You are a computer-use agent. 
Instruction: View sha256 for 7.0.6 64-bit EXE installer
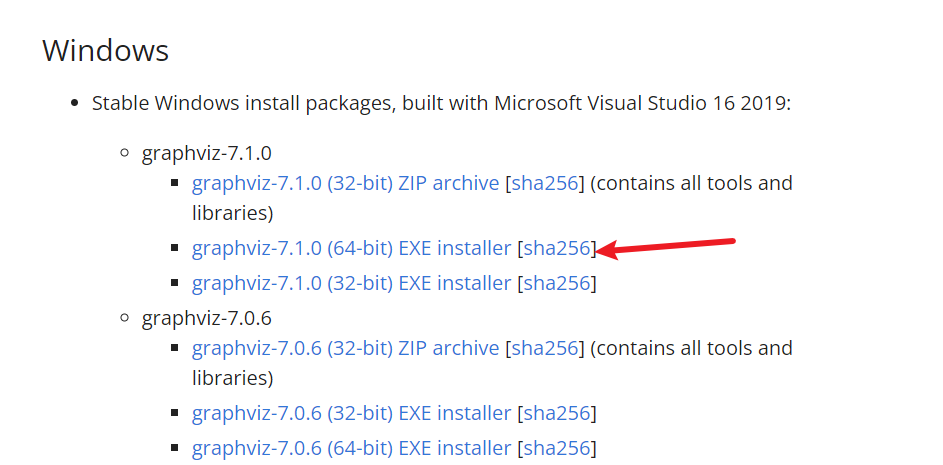(x=557, y=448)
